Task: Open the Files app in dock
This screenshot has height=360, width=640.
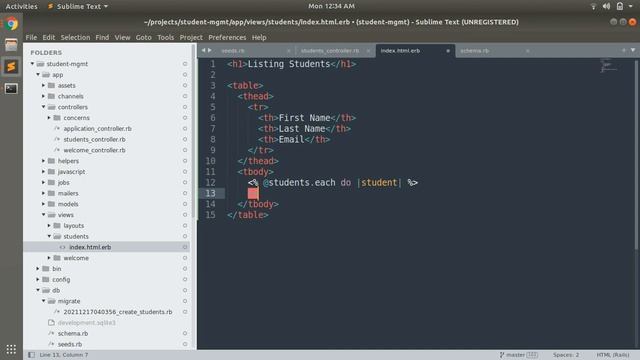Action: pos(11,45)
